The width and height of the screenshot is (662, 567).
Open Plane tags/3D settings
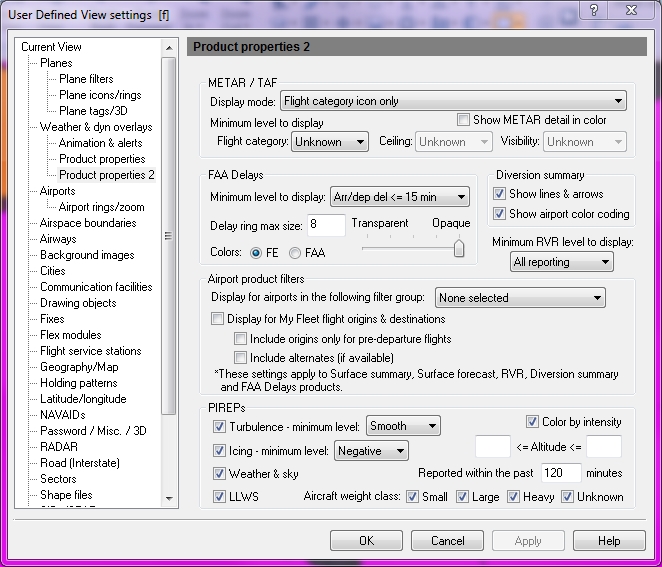tap(93, 111)
